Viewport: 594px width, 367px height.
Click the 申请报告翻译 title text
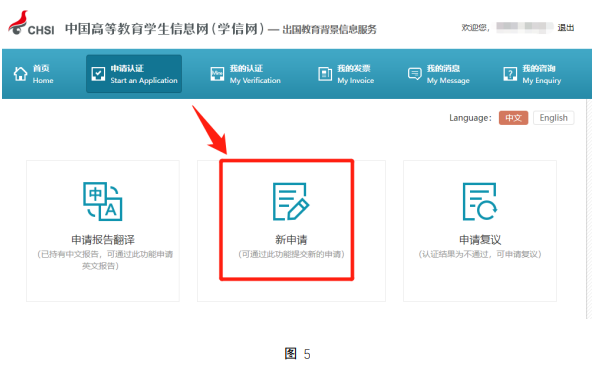103,240
